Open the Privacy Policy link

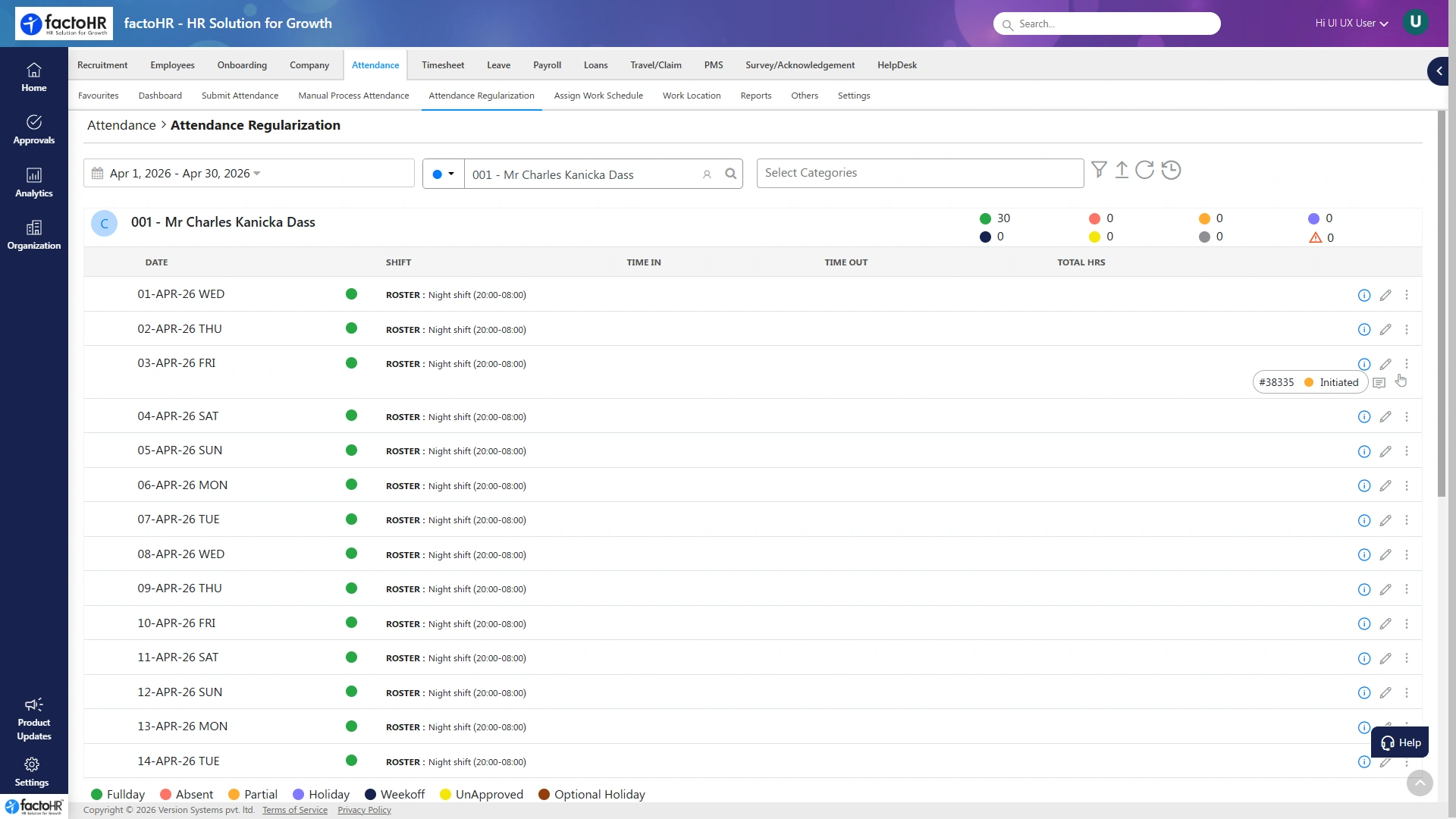(364, 810)
